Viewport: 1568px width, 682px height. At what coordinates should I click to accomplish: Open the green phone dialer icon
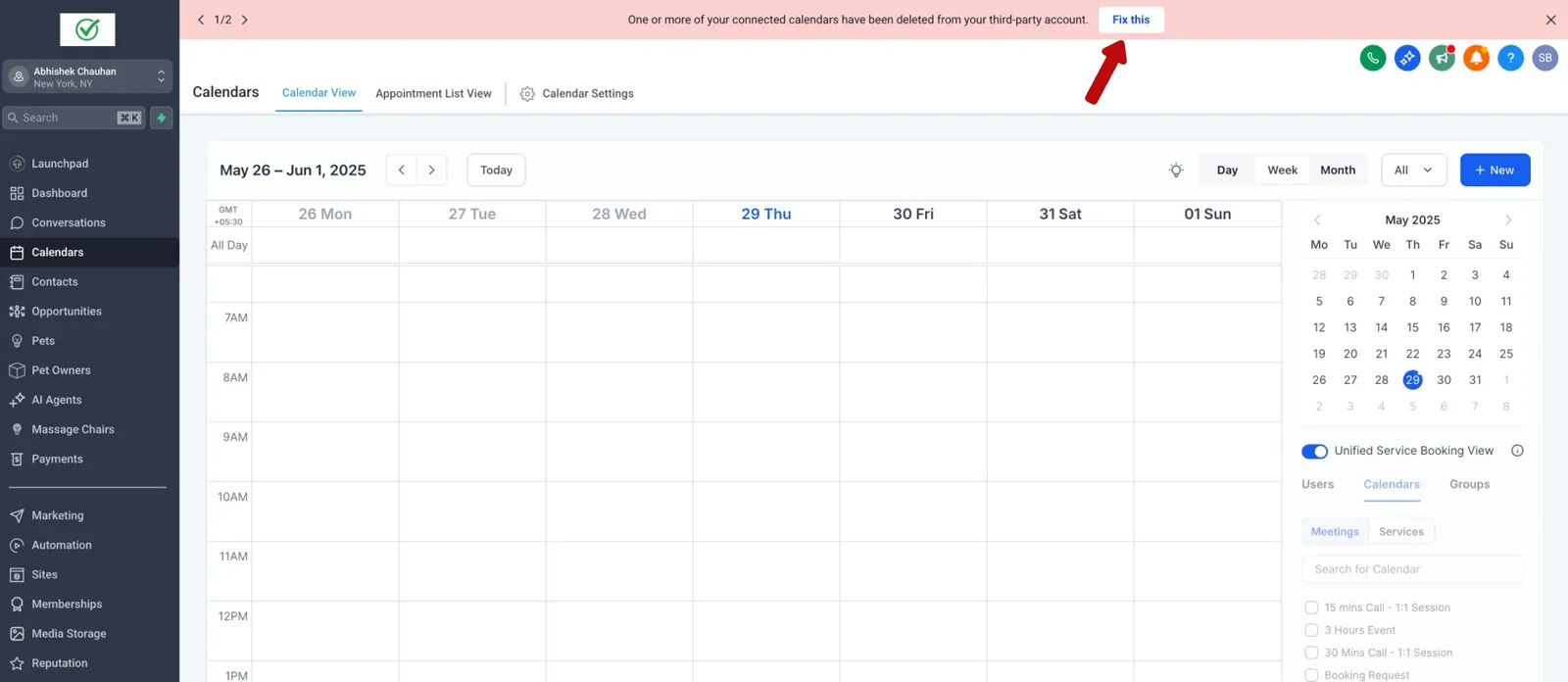coord(1373,58)
